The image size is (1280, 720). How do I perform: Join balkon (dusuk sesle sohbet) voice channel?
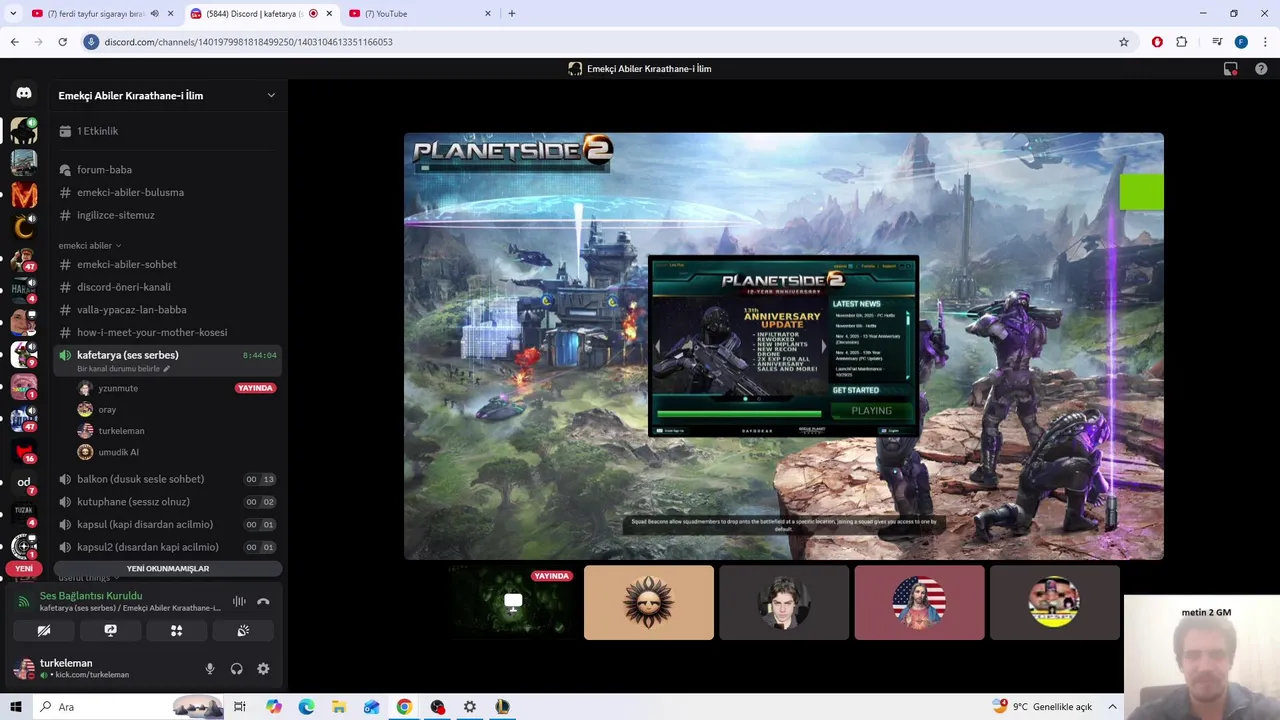point(167,479)
